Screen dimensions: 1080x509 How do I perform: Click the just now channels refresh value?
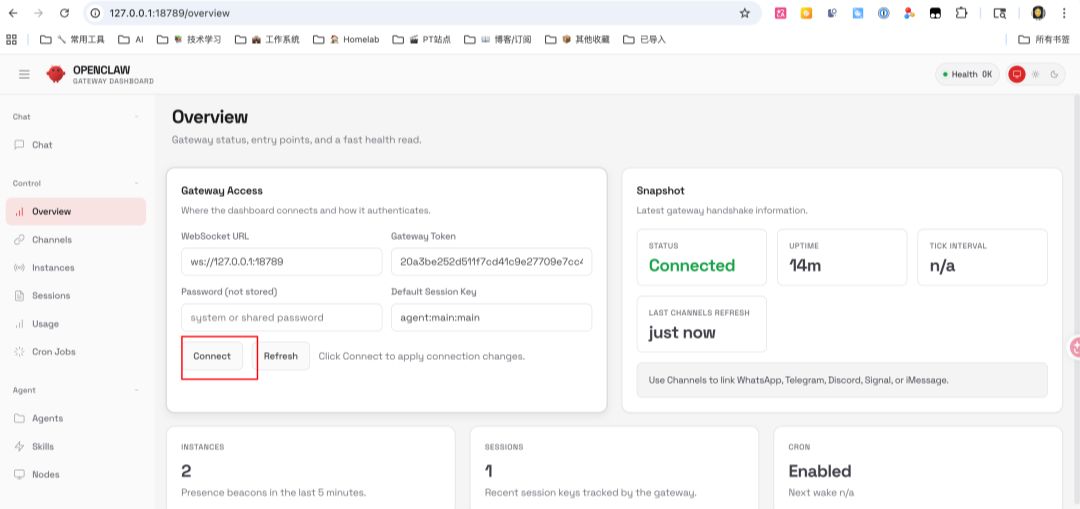(682, 333)
